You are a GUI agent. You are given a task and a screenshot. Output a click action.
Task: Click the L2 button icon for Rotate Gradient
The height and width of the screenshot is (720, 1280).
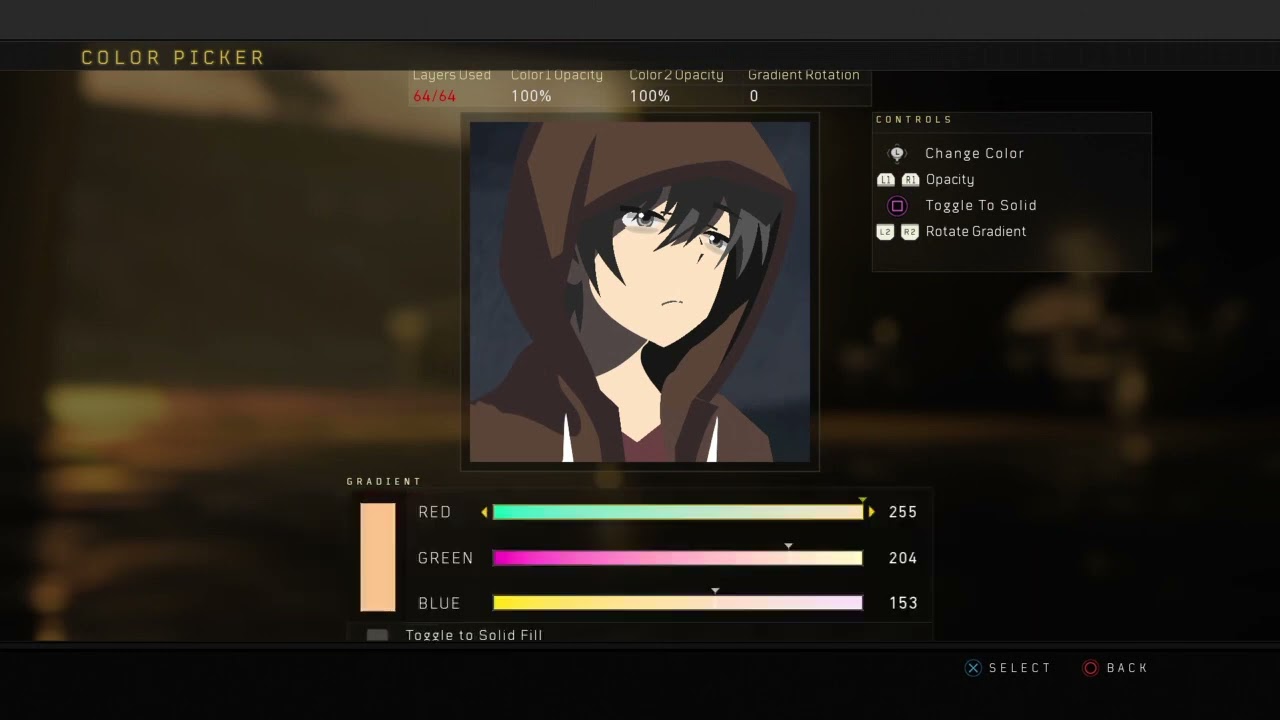pos(885,232)
